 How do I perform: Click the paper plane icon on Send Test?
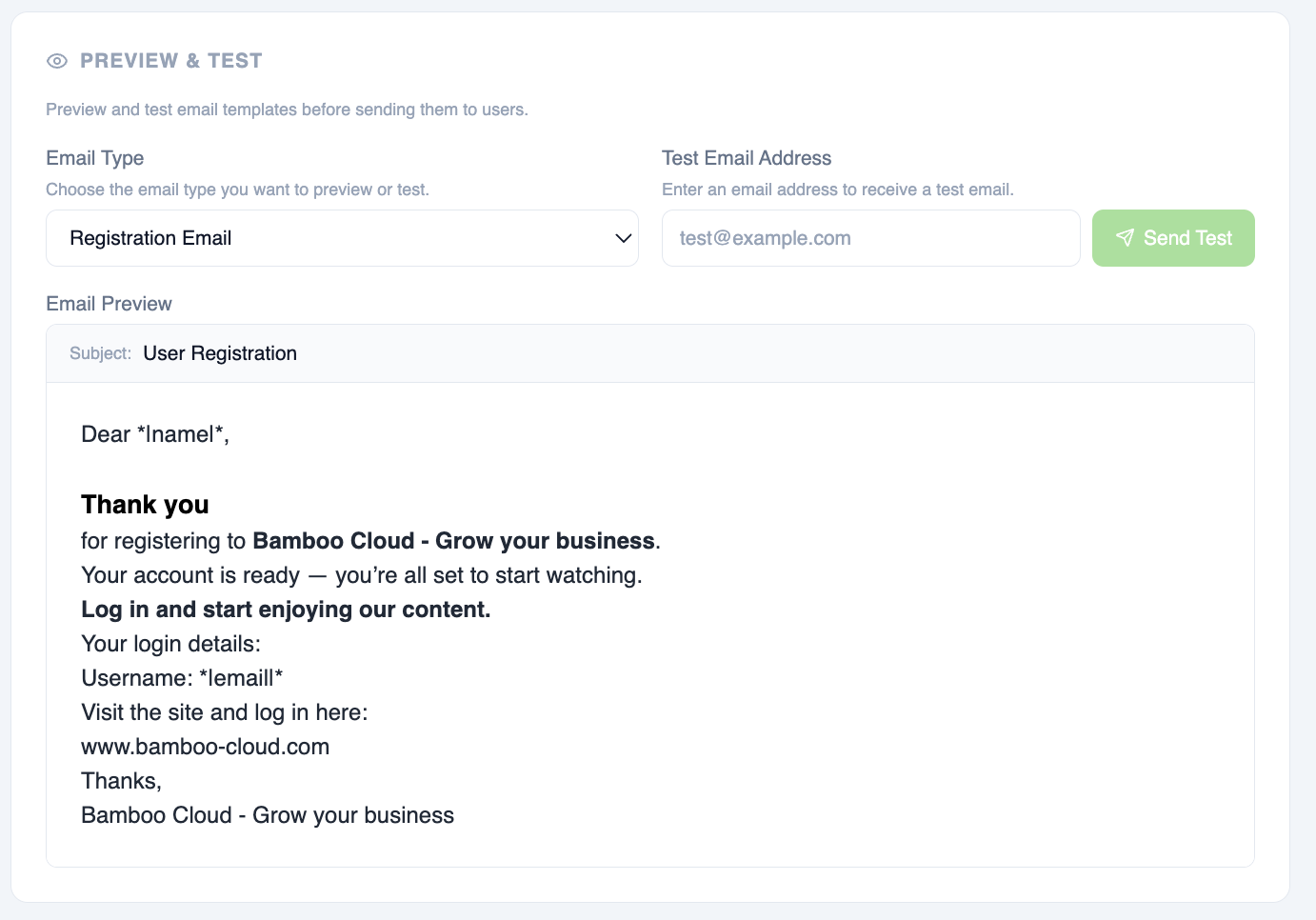point(1125,238)
